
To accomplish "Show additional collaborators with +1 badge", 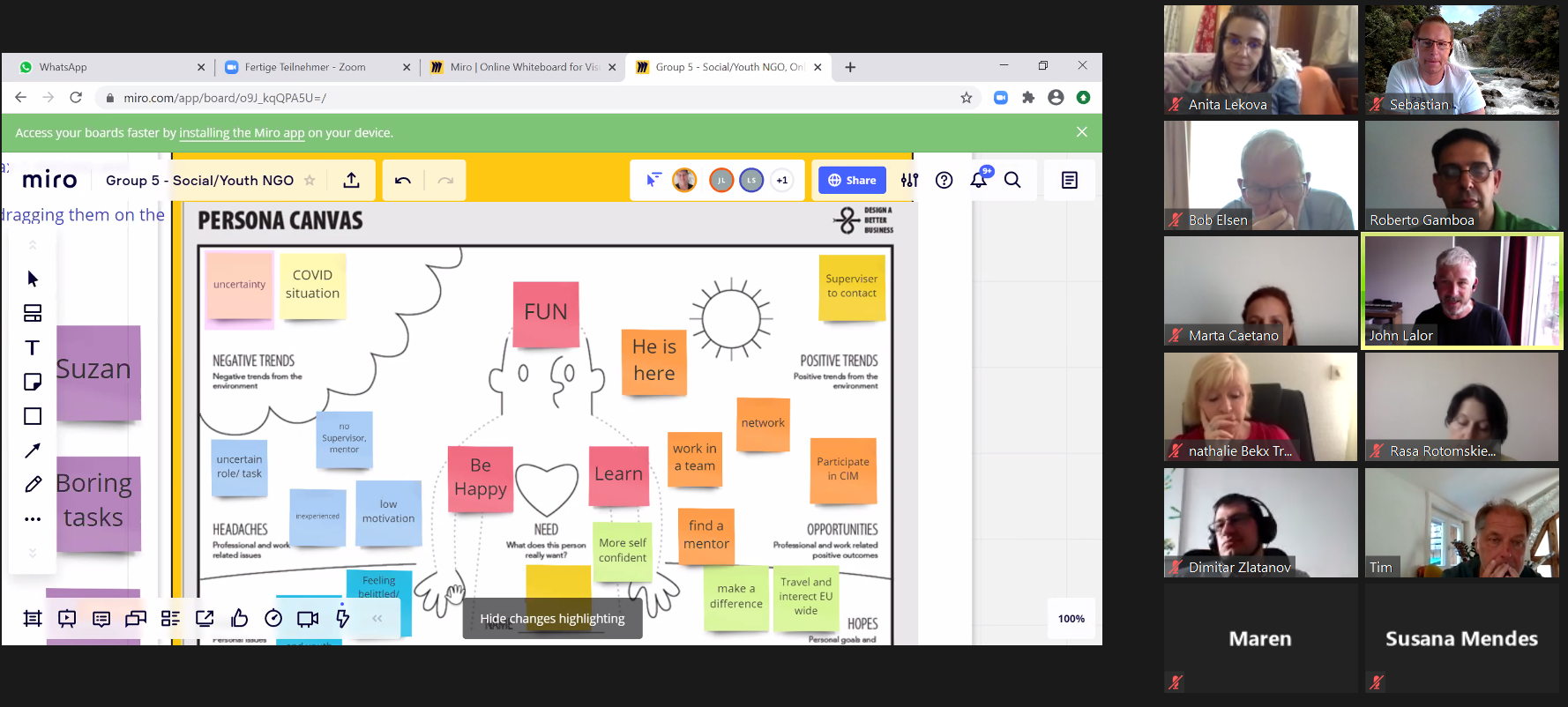I will (781, 180).
